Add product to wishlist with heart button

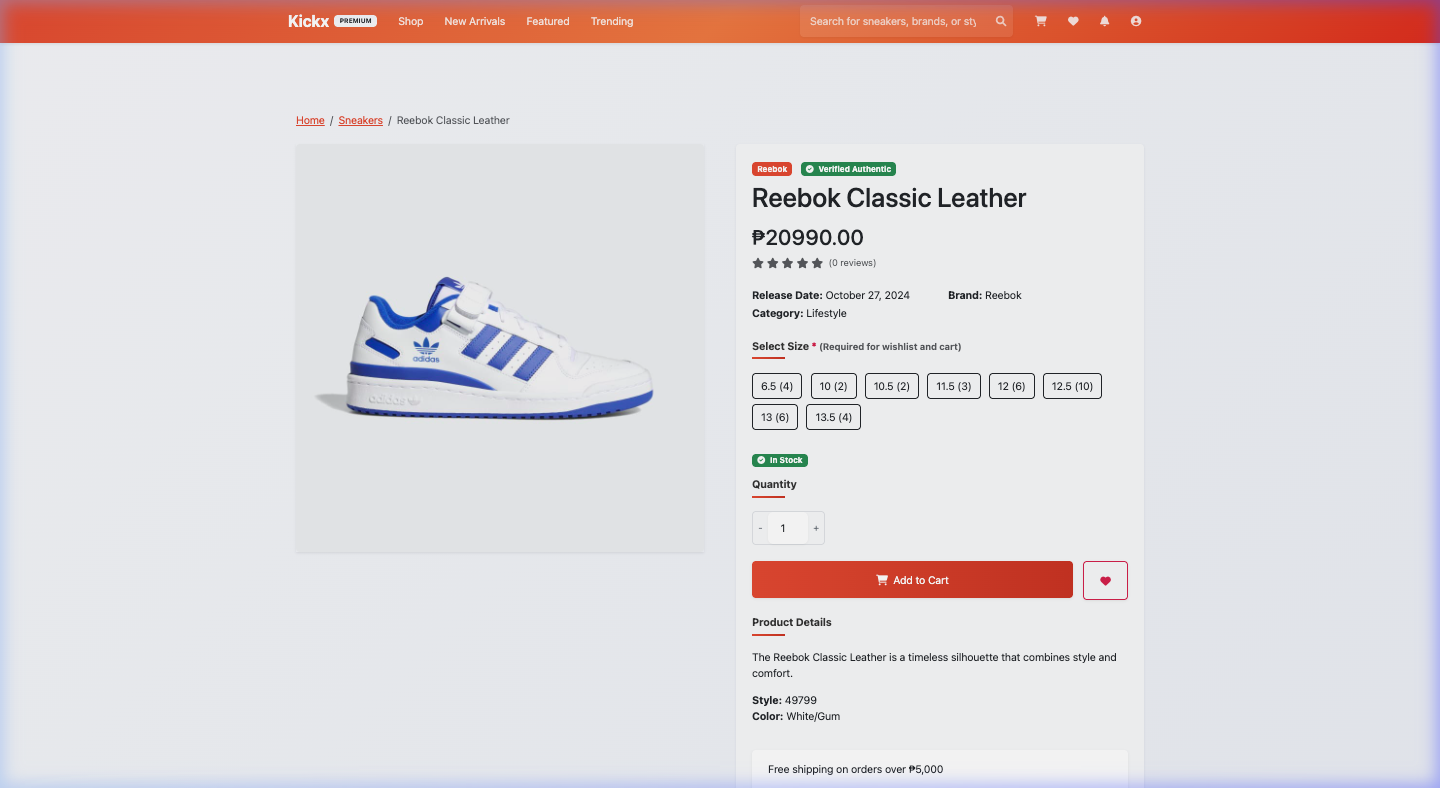(1105, 580)
